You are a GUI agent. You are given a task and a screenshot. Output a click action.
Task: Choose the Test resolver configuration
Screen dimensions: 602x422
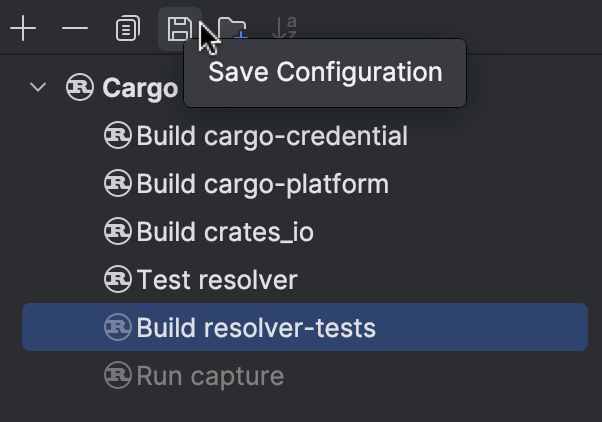coord(217,280)
